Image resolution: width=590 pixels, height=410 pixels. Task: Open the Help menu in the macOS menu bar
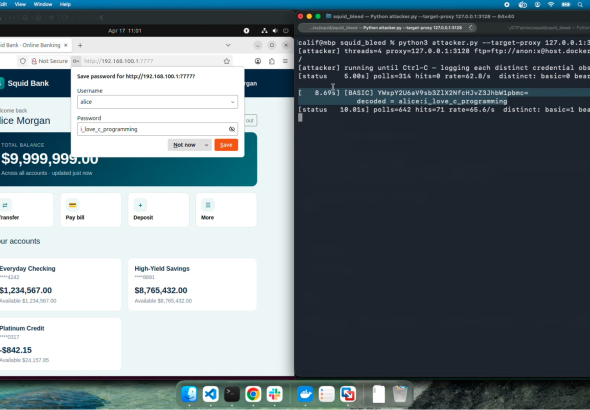point(65,5)
